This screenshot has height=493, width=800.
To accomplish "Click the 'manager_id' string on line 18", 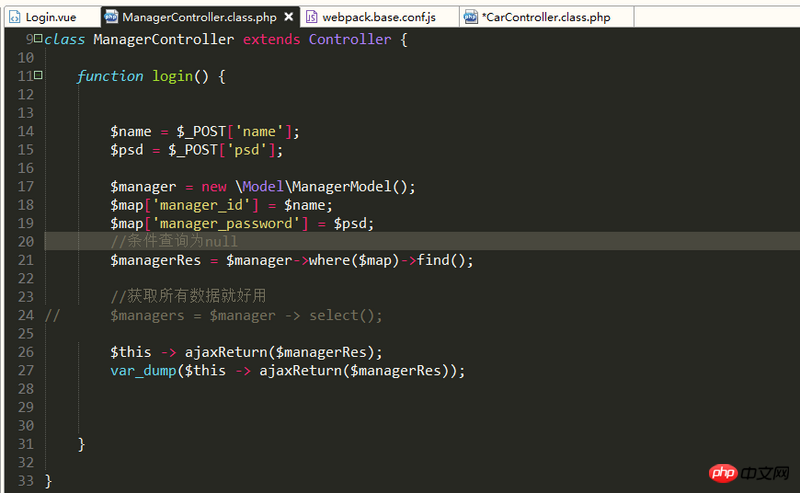I will click(201, 205).
